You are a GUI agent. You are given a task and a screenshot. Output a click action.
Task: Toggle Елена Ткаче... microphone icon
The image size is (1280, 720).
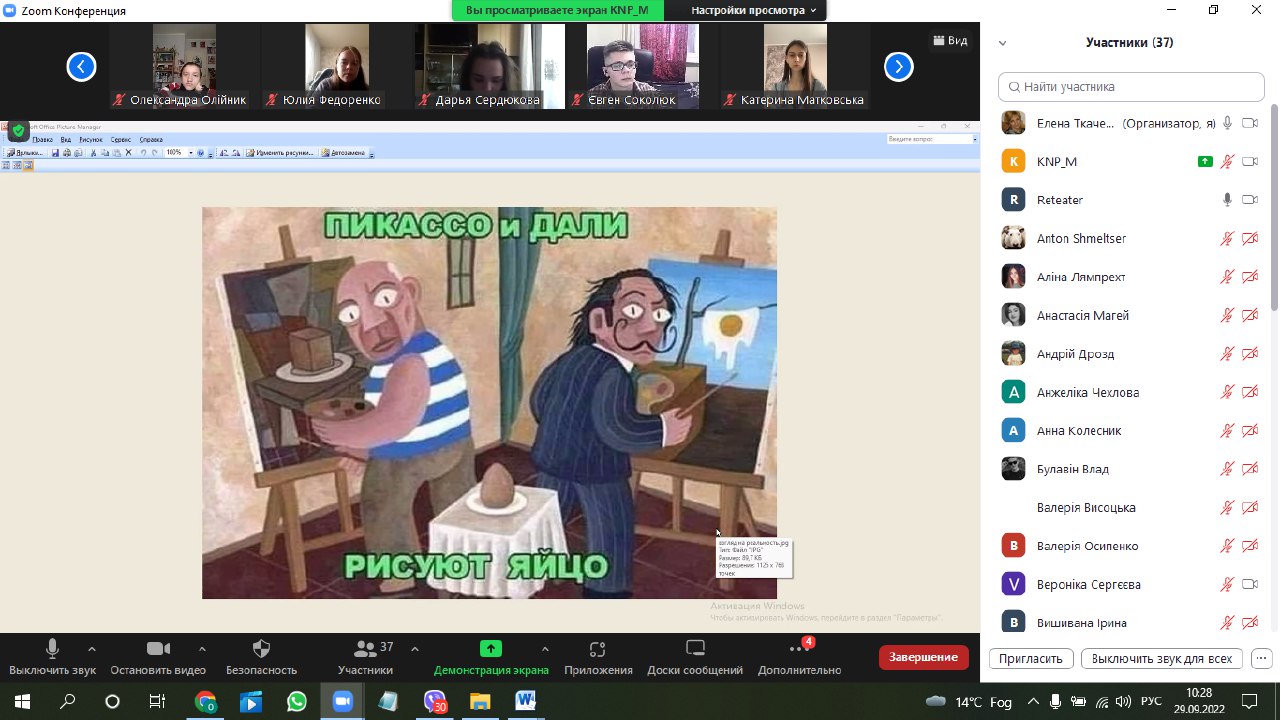pos(1227,123)
